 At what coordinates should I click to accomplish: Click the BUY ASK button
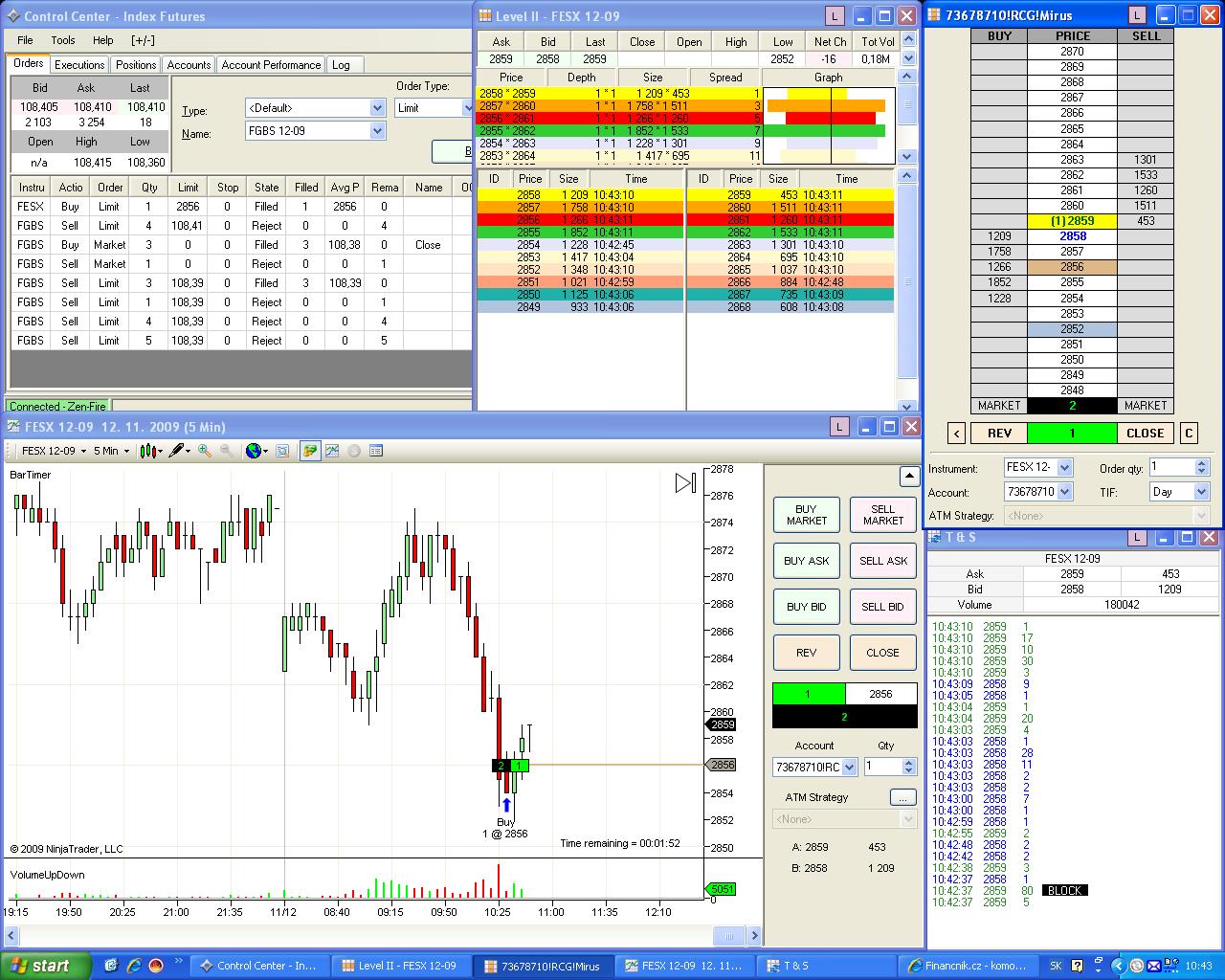pyautogui.click(x=807, y=561)
